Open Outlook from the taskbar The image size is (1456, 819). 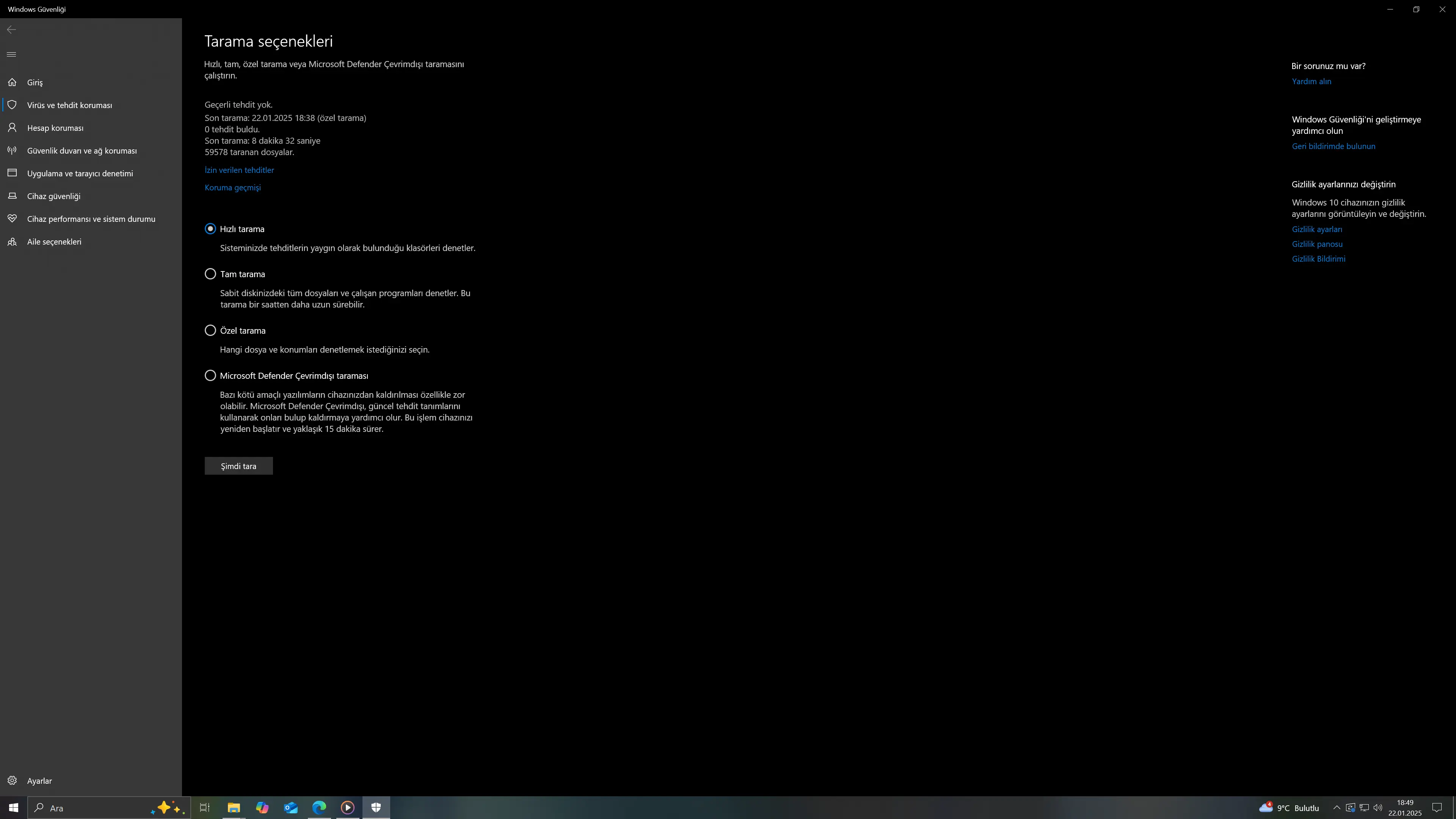click(290, 808)
